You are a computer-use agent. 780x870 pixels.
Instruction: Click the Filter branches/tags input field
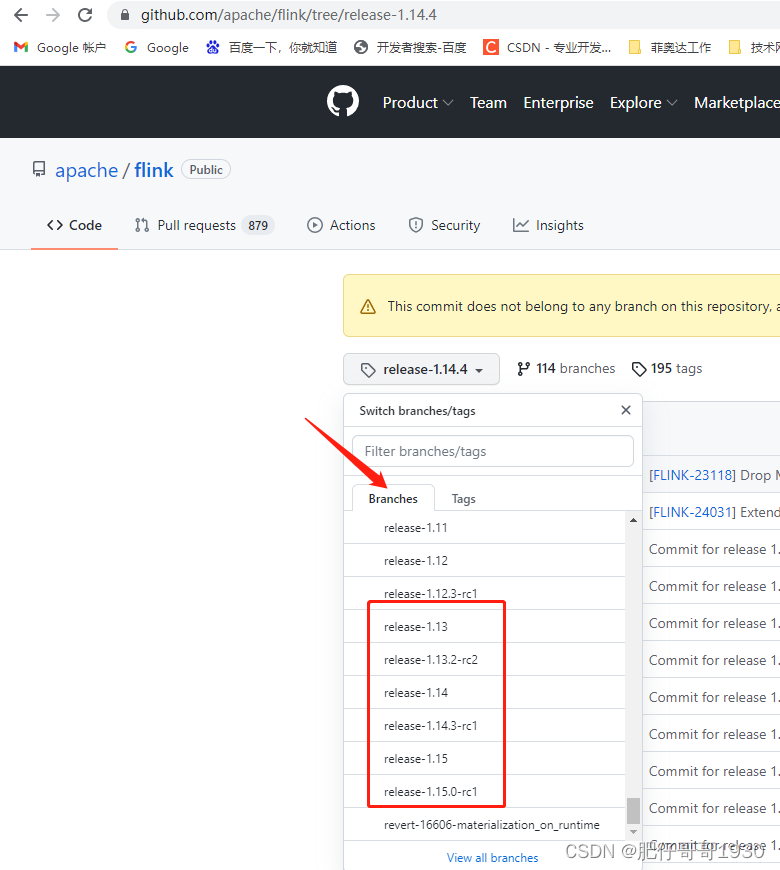(493, 451)
